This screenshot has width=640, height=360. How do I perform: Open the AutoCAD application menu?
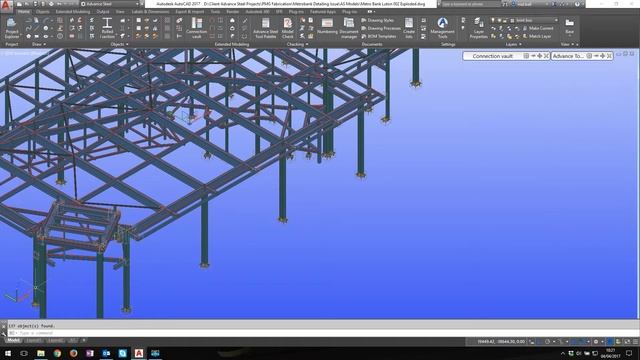(x=6, y=5)
